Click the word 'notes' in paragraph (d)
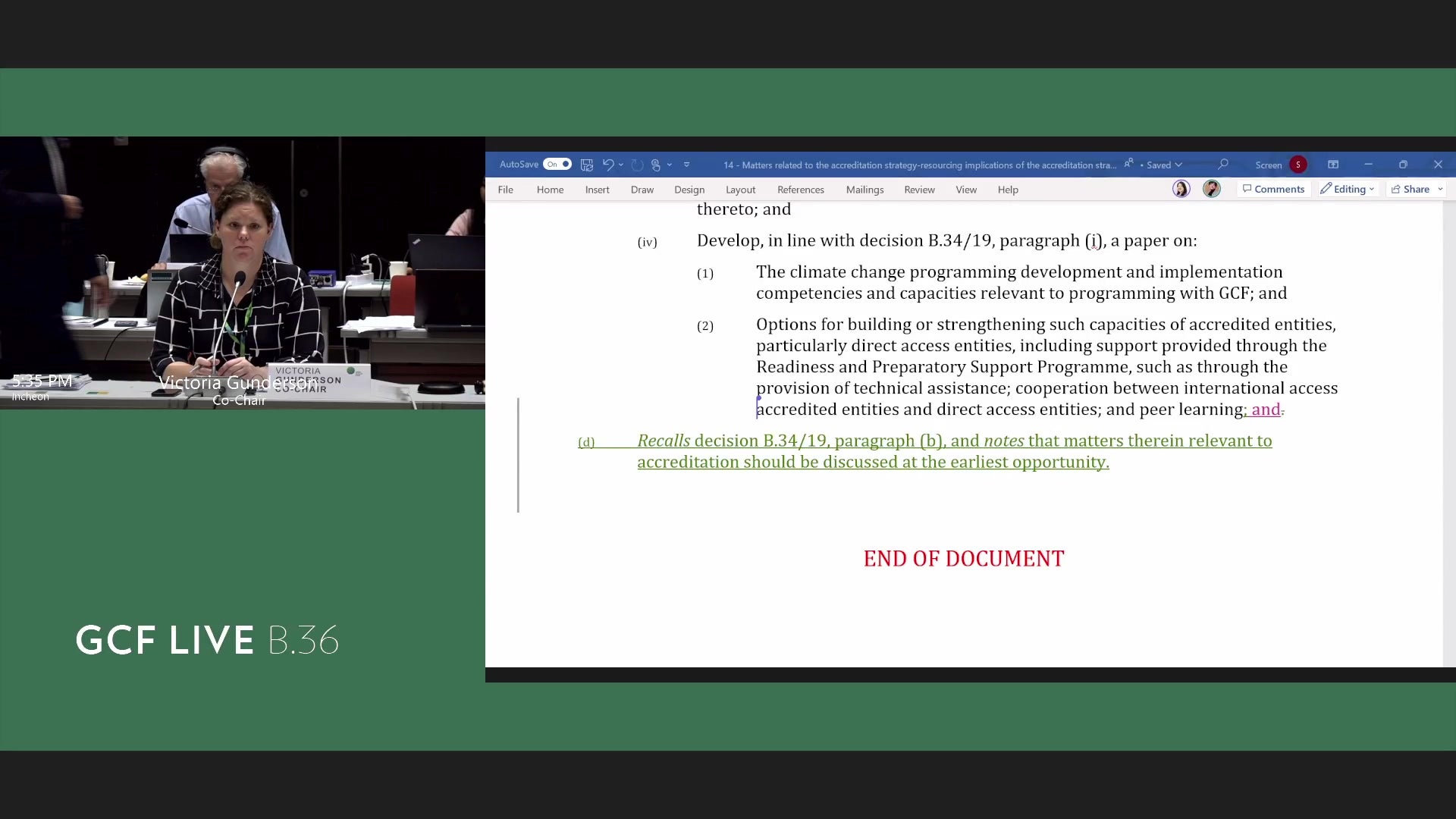1456x819 pixels. pos(1003,441)
